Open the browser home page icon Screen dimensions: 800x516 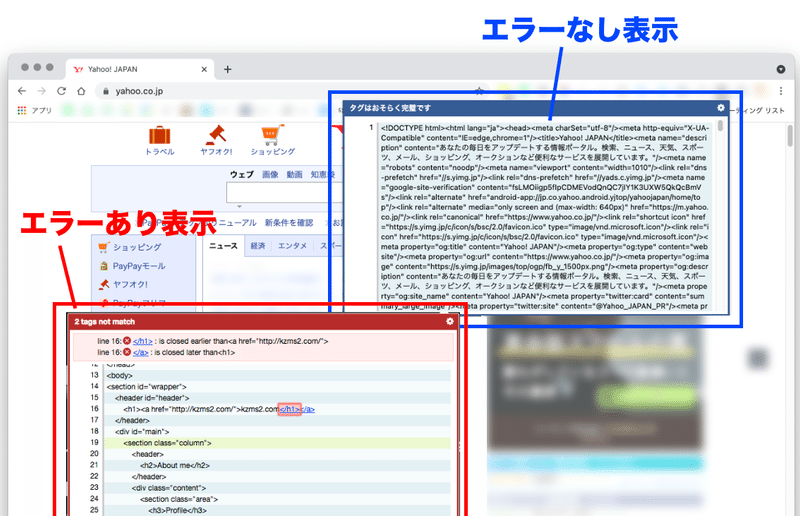[81, 91]
